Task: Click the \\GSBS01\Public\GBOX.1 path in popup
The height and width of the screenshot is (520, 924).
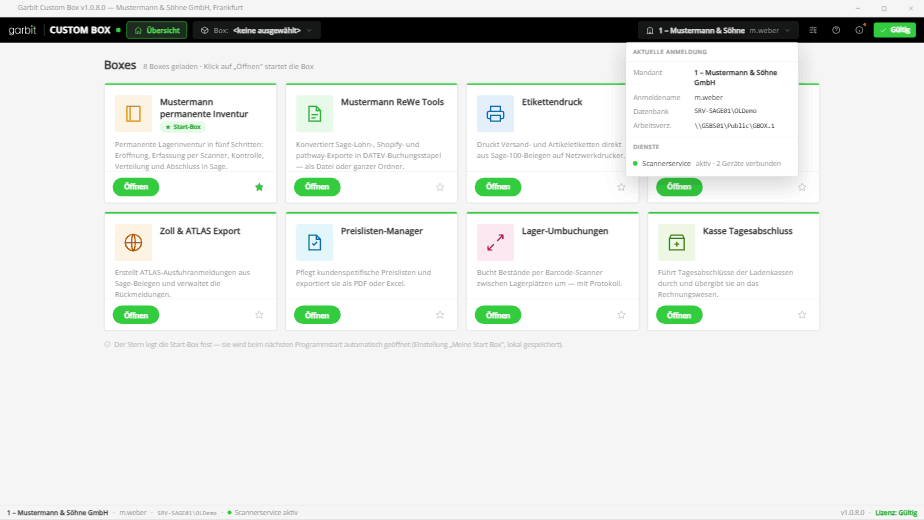Action: 734,126
